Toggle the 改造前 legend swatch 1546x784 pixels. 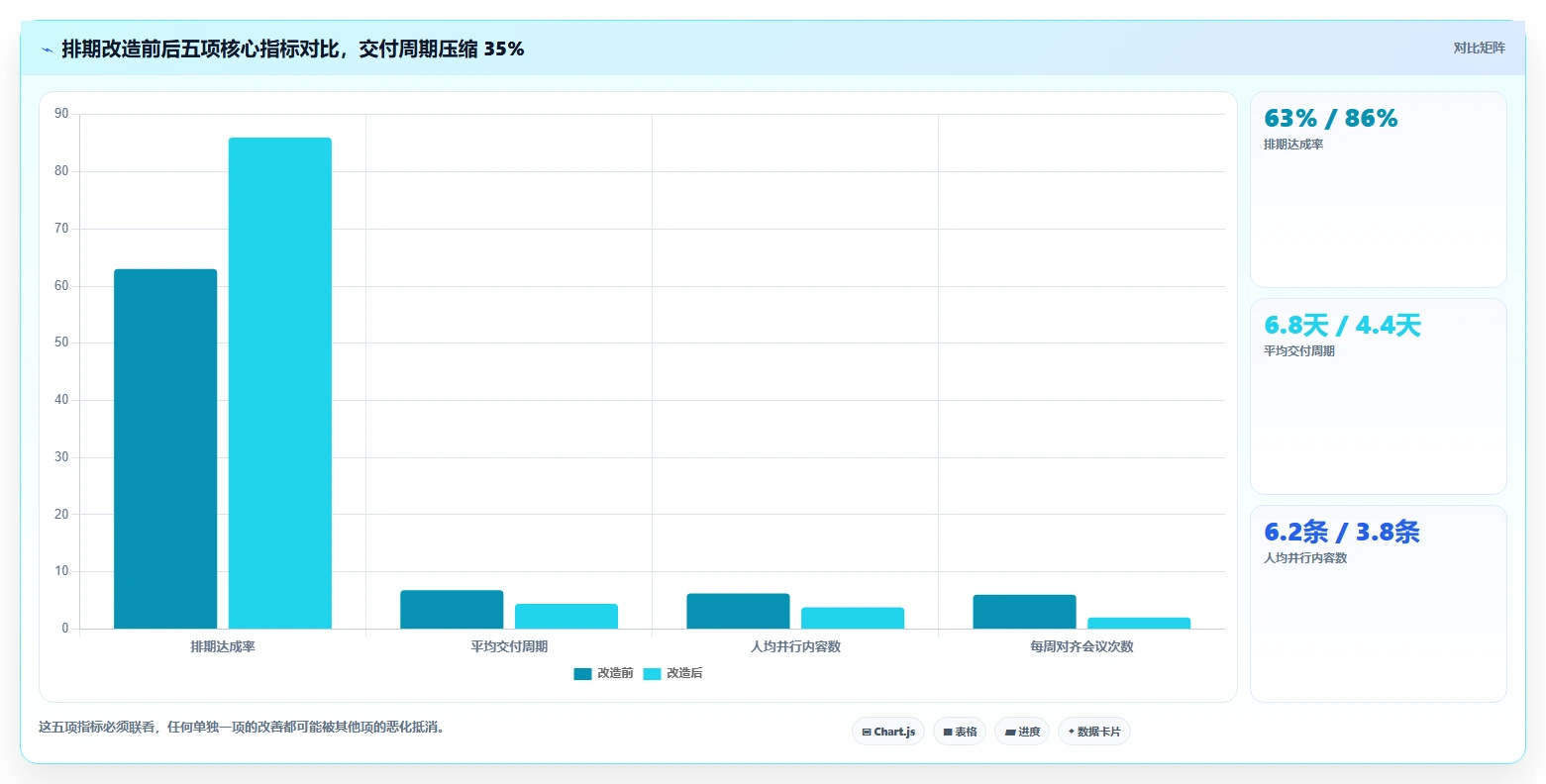[582, 674]
